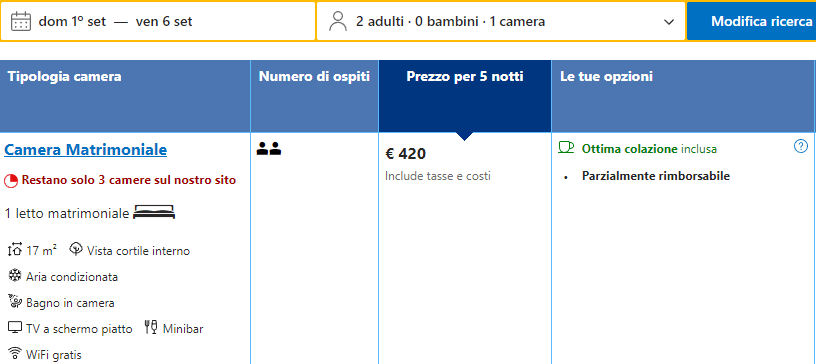
Task: Click the room size 17 m² icon
Action: click(15, 250)
